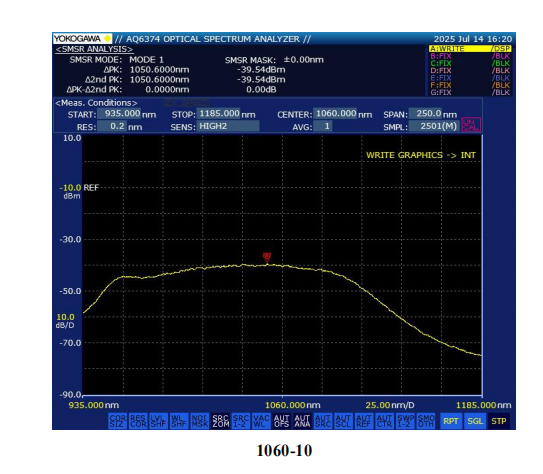
Task: Edit the SPAN field 250.0
Action: point(425,114)
